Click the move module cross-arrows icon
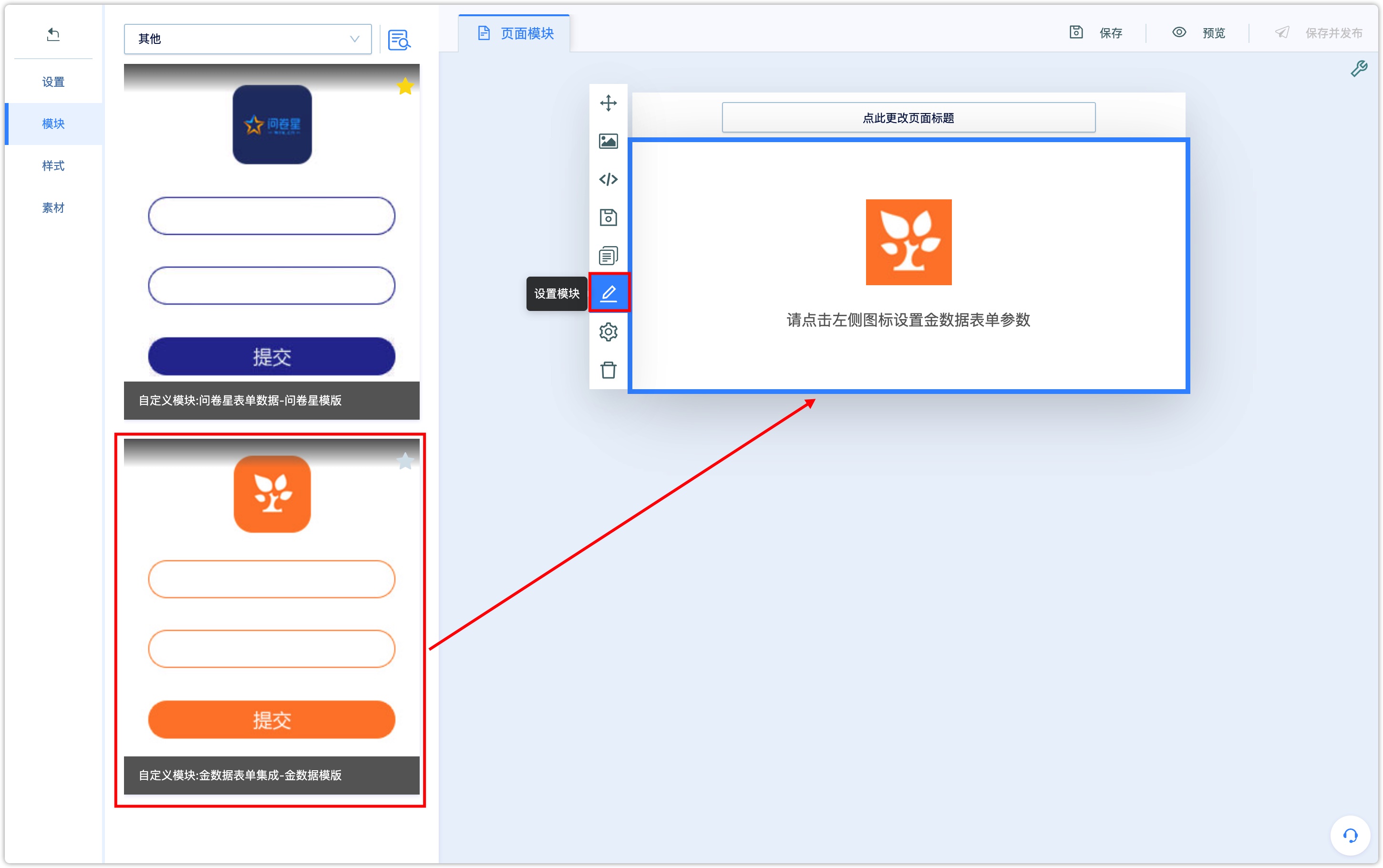The width and height of the screenshot is (1383, 868). 609,103
